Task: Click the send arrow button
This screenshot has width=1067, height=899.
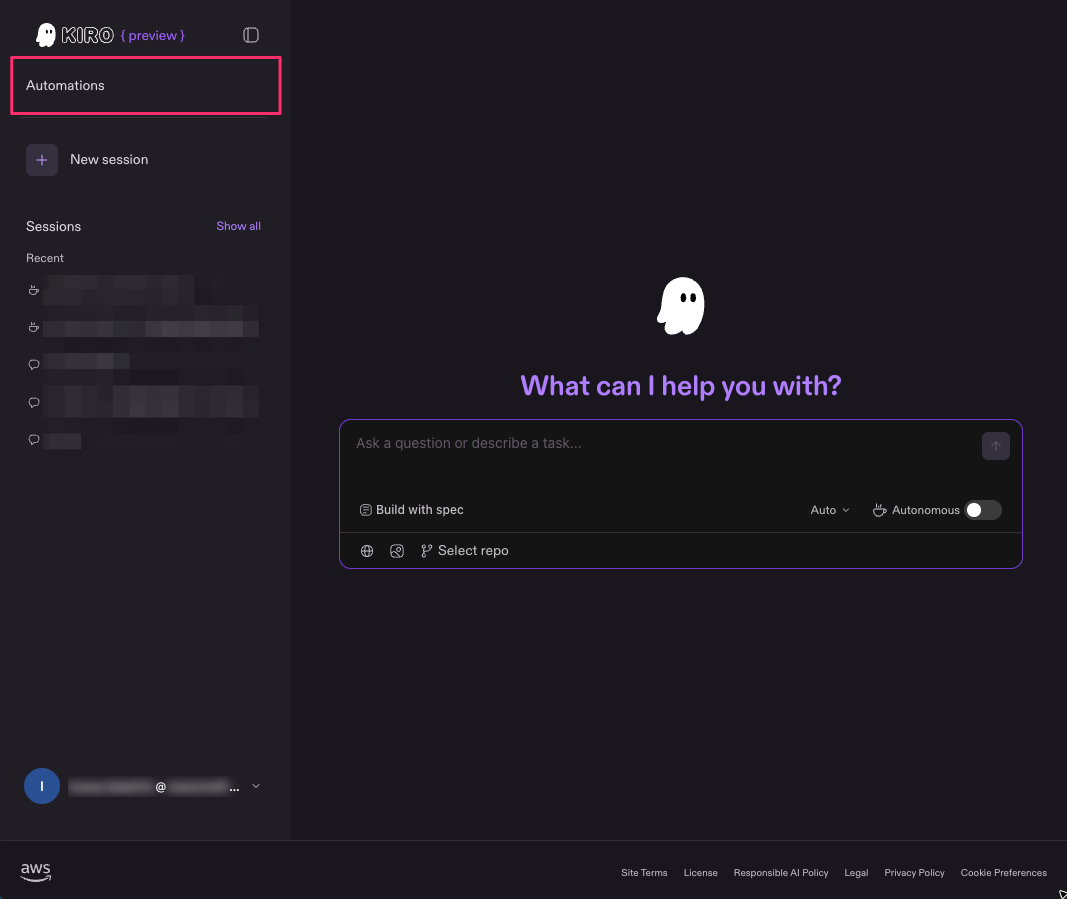Action: [996, 446]
